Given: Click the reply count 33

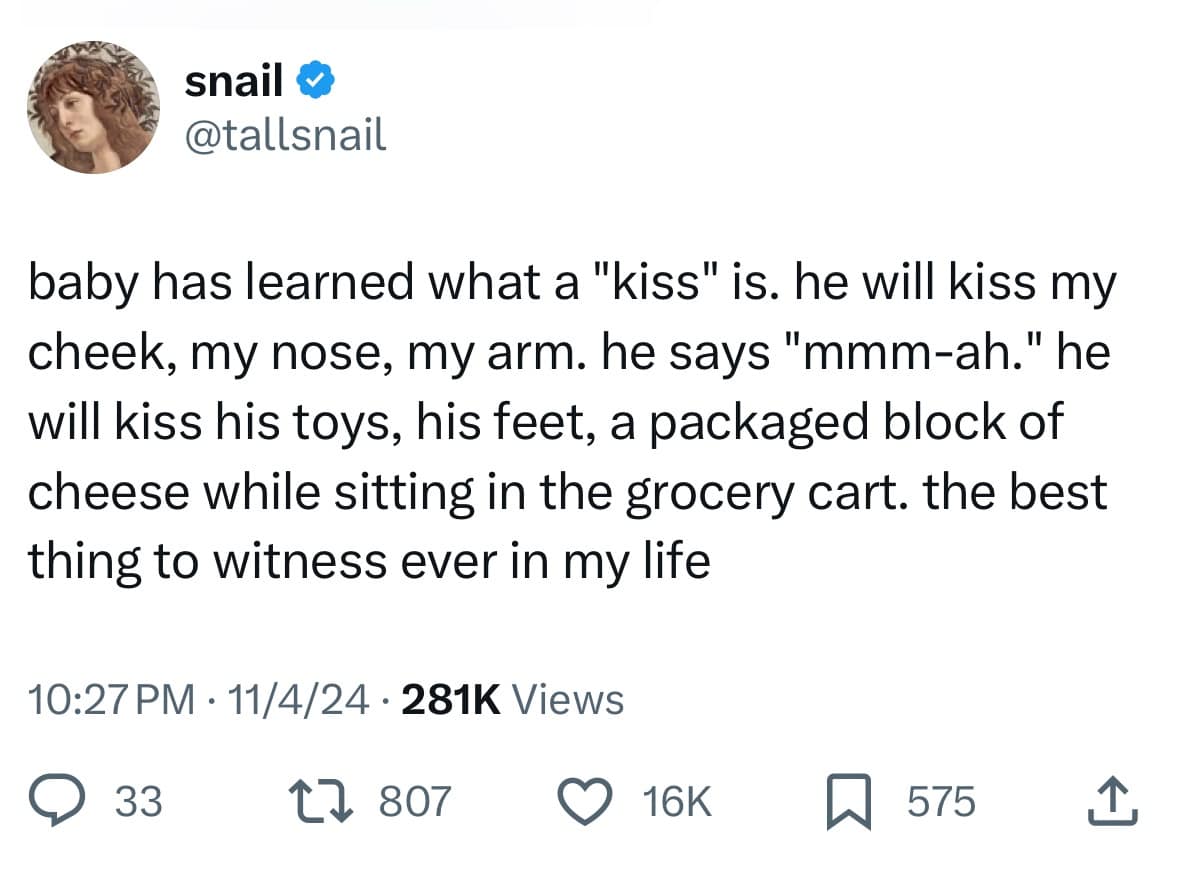Looking at the screenshot, I should 140,802.
